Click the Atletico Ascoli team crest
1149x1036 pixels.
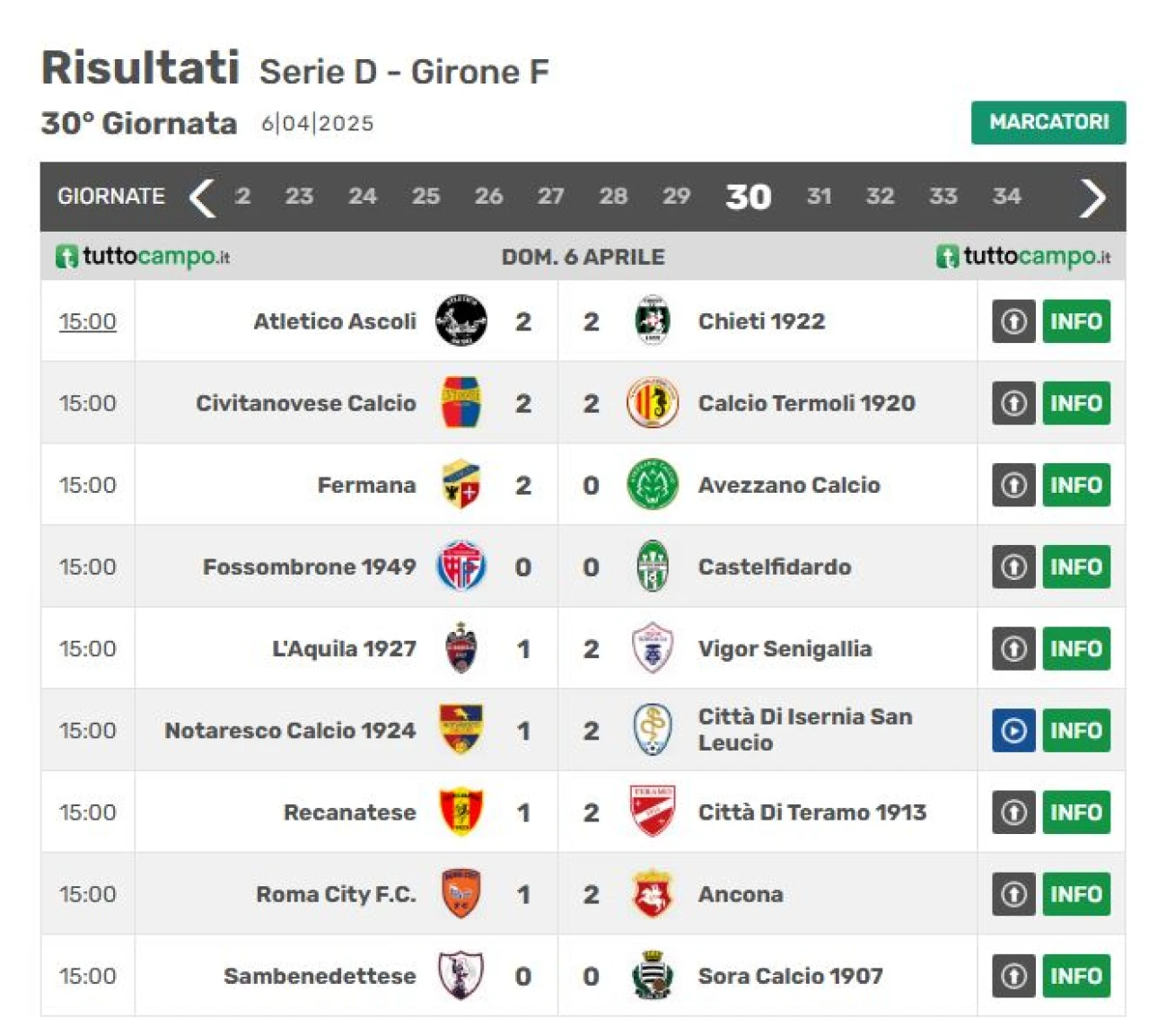click(x=460, y=320)
